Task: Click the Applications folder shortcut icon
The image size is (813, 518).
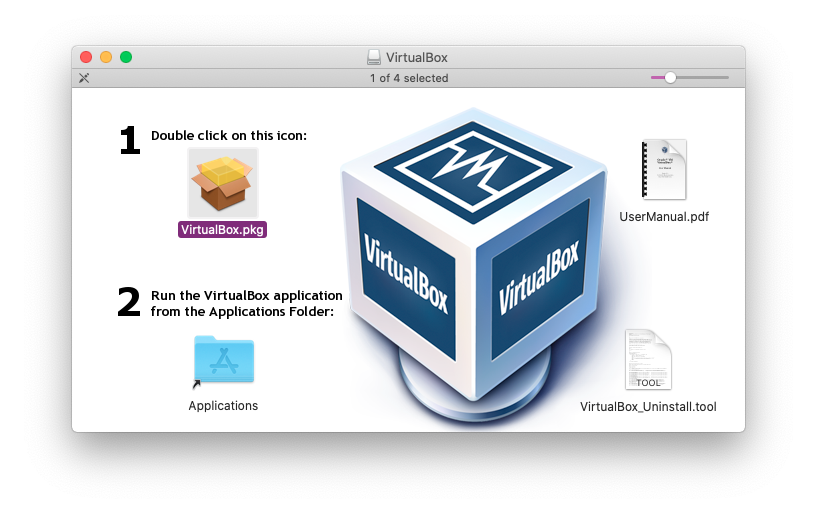Action: tap(223, 362)
